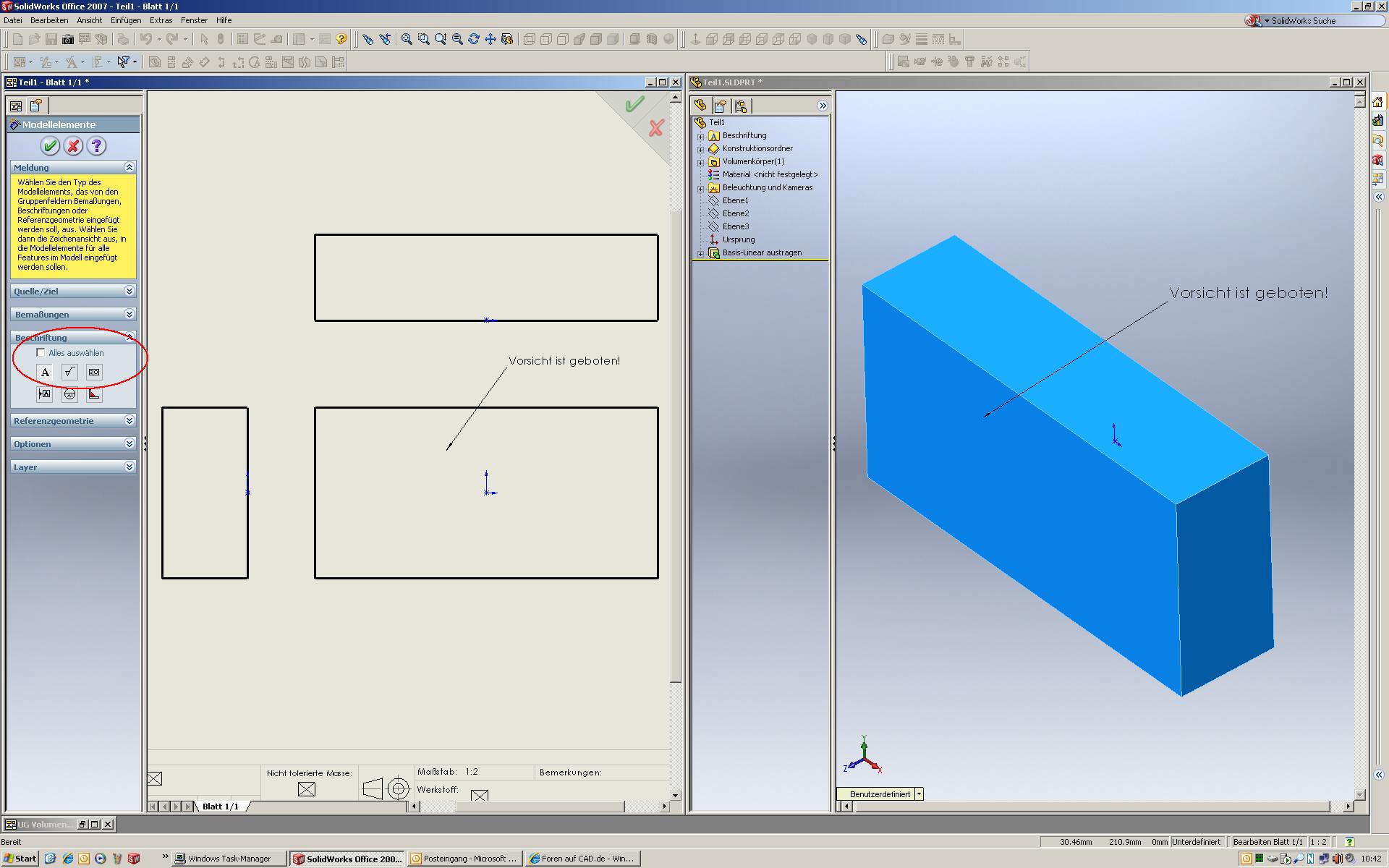The width and height of the screenshot is (1389, 868).
Task: Click the Rotate view tool
Action: point(474,39)
